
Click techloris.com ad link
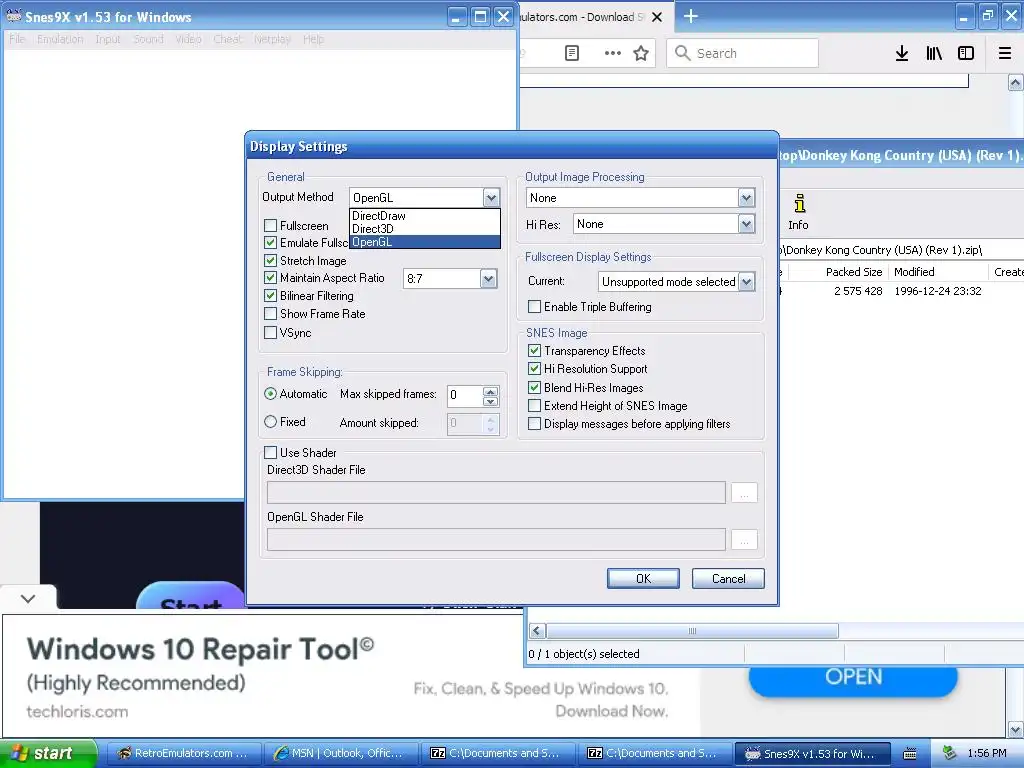point(77,712)
